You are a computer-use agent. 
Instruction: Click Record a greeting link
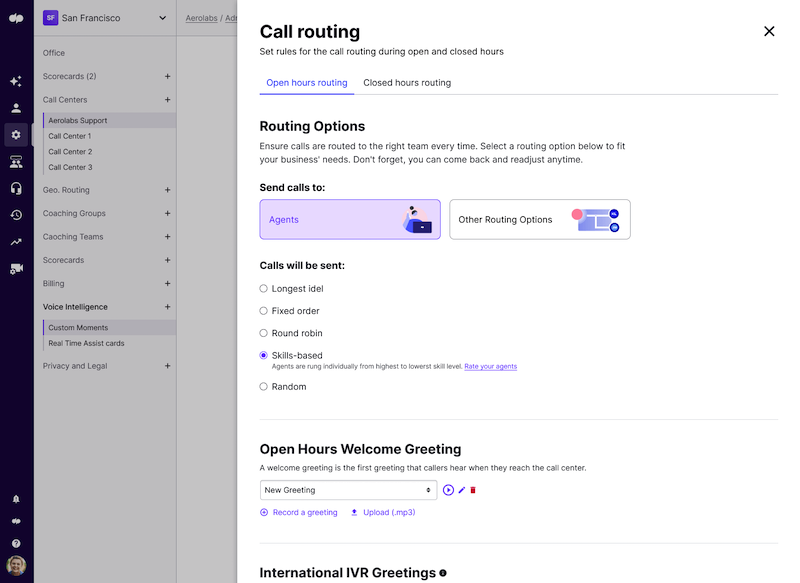tap(305, 512)
